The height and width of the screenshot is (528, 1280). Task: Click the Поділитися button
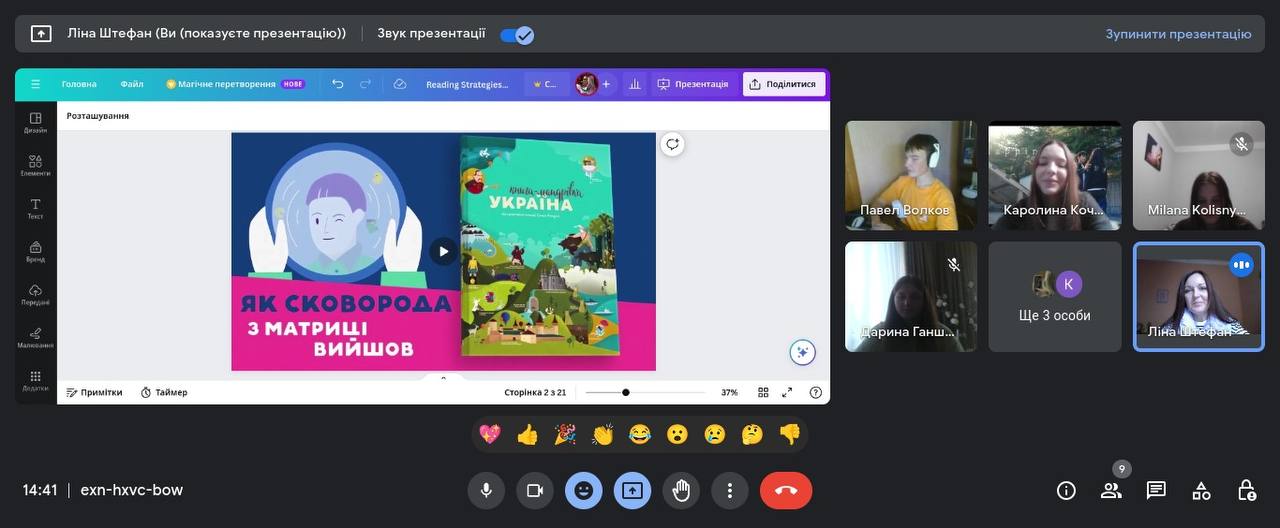783,84
